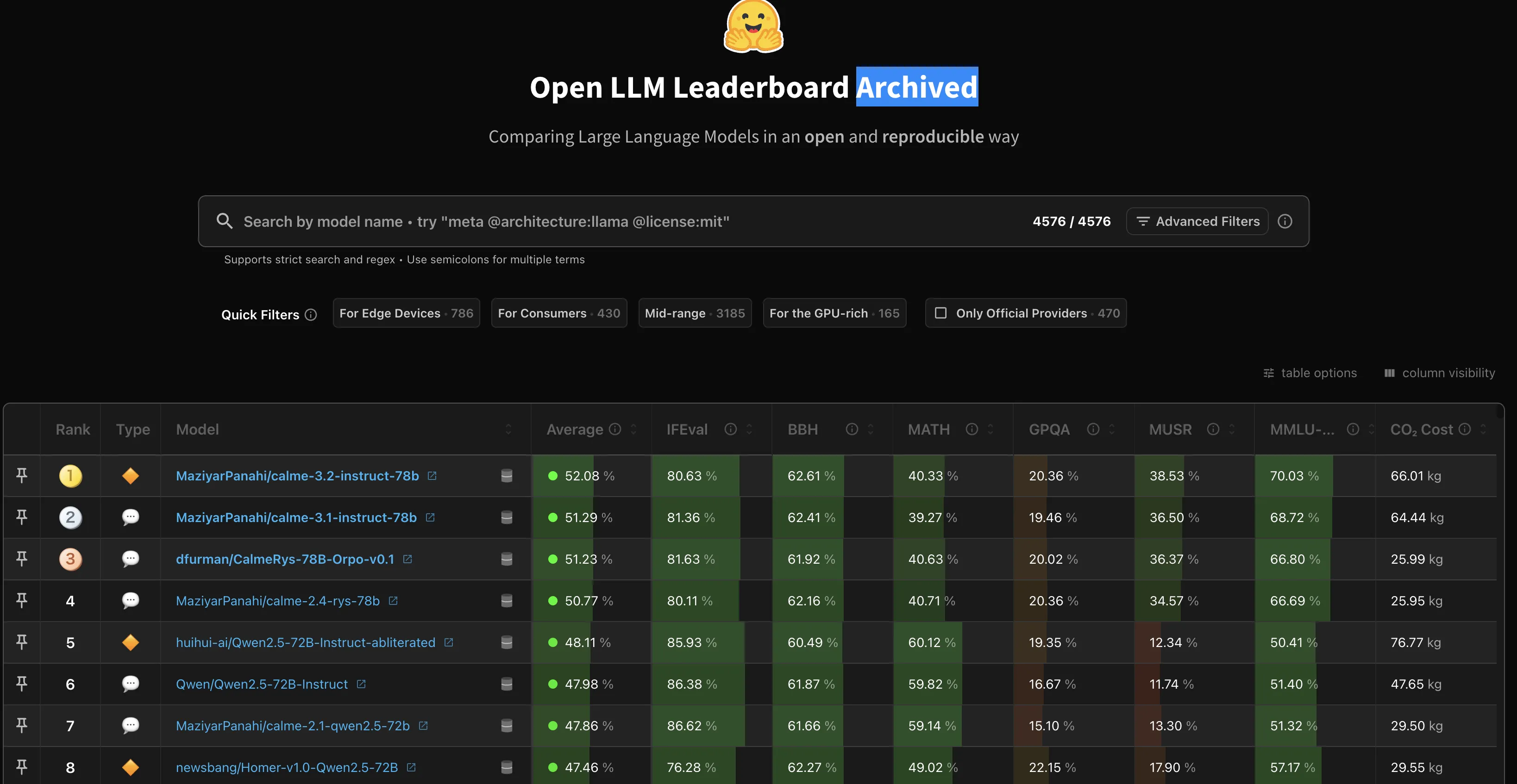Open info icon next to Advanced Filters
Image resolution: width=1517 pixels, height=784 pixels.
click(1285, 221)
